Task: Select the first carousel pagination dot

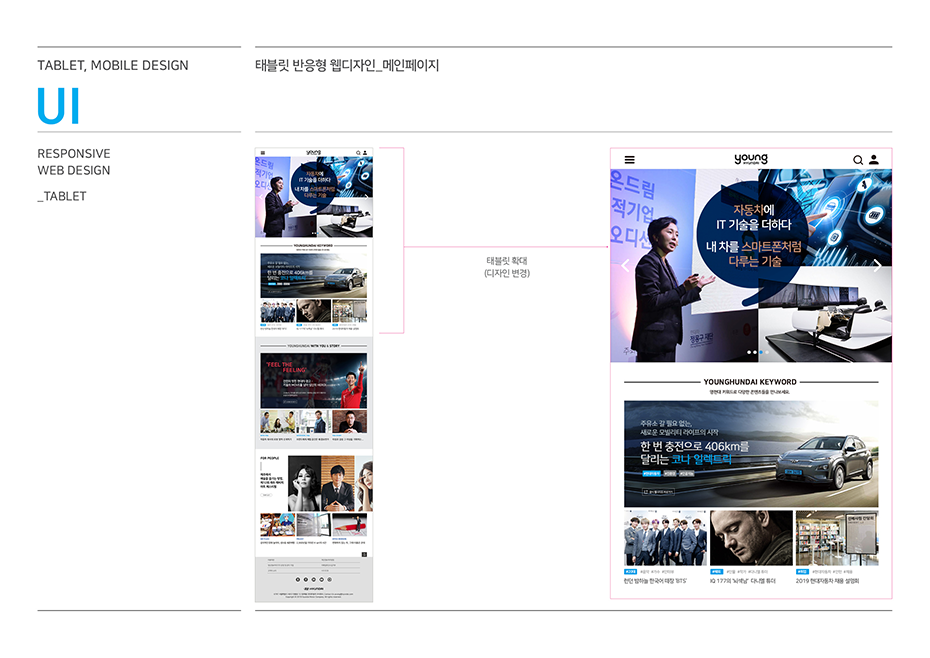Action: point(748,353)
